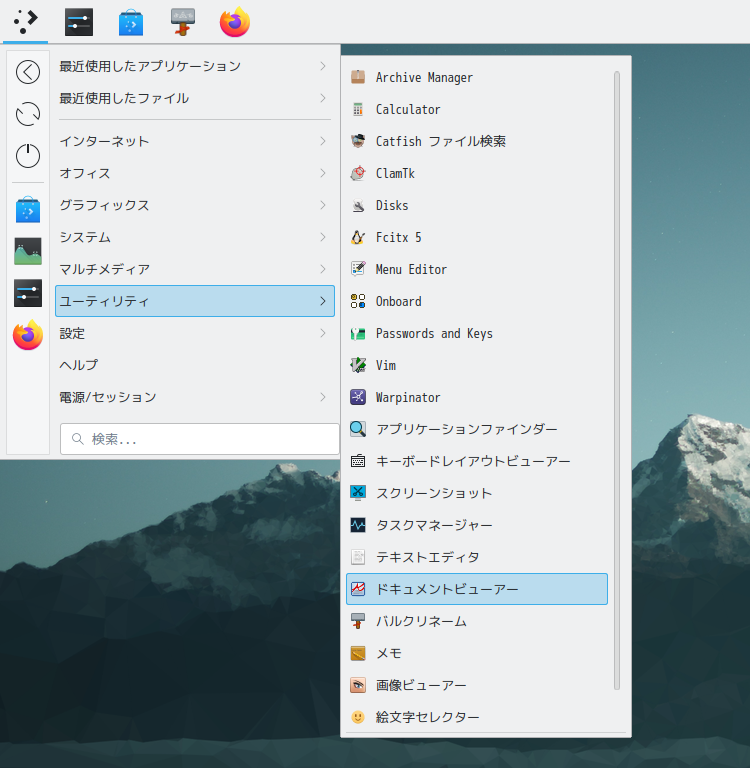The image size is (750, 768).
Task: Open Archive Manager from utilities list
Action: click(477, 77)
